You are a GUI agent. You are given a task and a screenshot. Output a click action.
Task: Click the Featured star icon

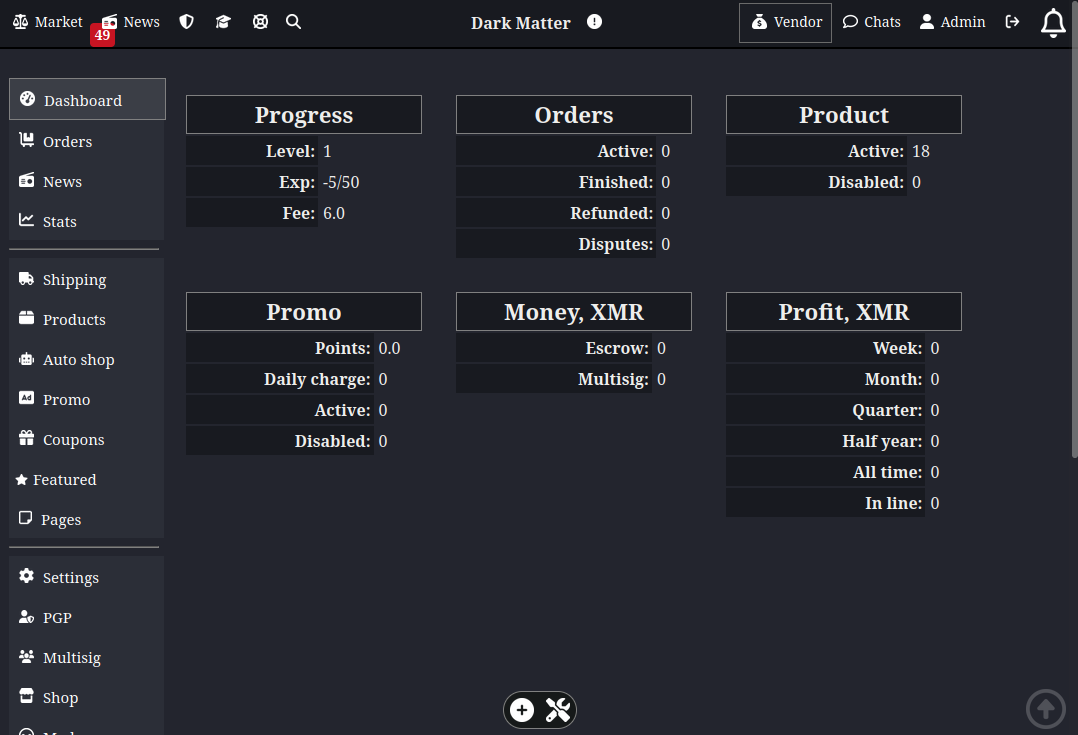click(x=21, y=479)
